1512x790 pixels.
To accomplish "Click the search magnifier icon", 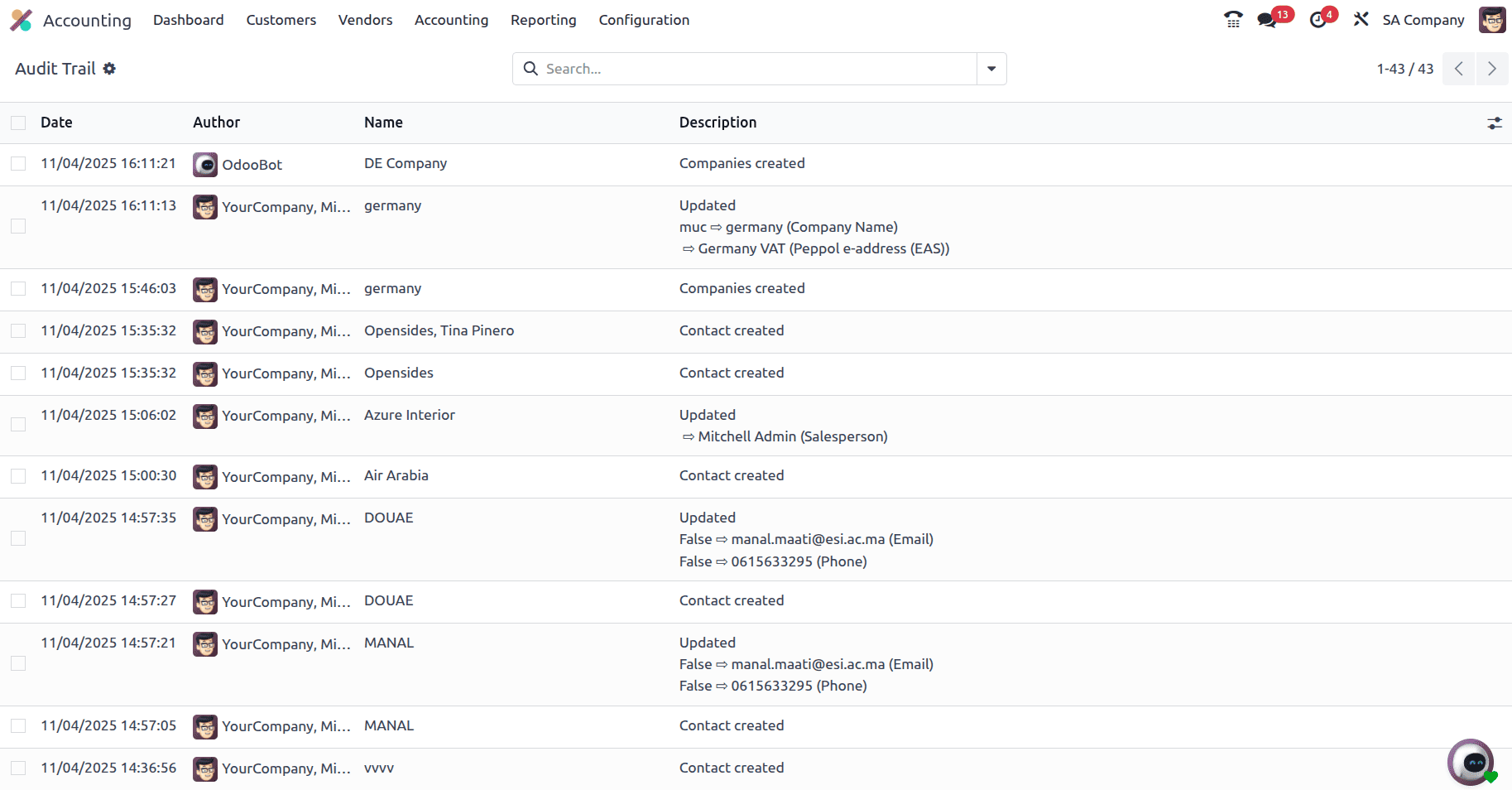I will coord(530,69).
